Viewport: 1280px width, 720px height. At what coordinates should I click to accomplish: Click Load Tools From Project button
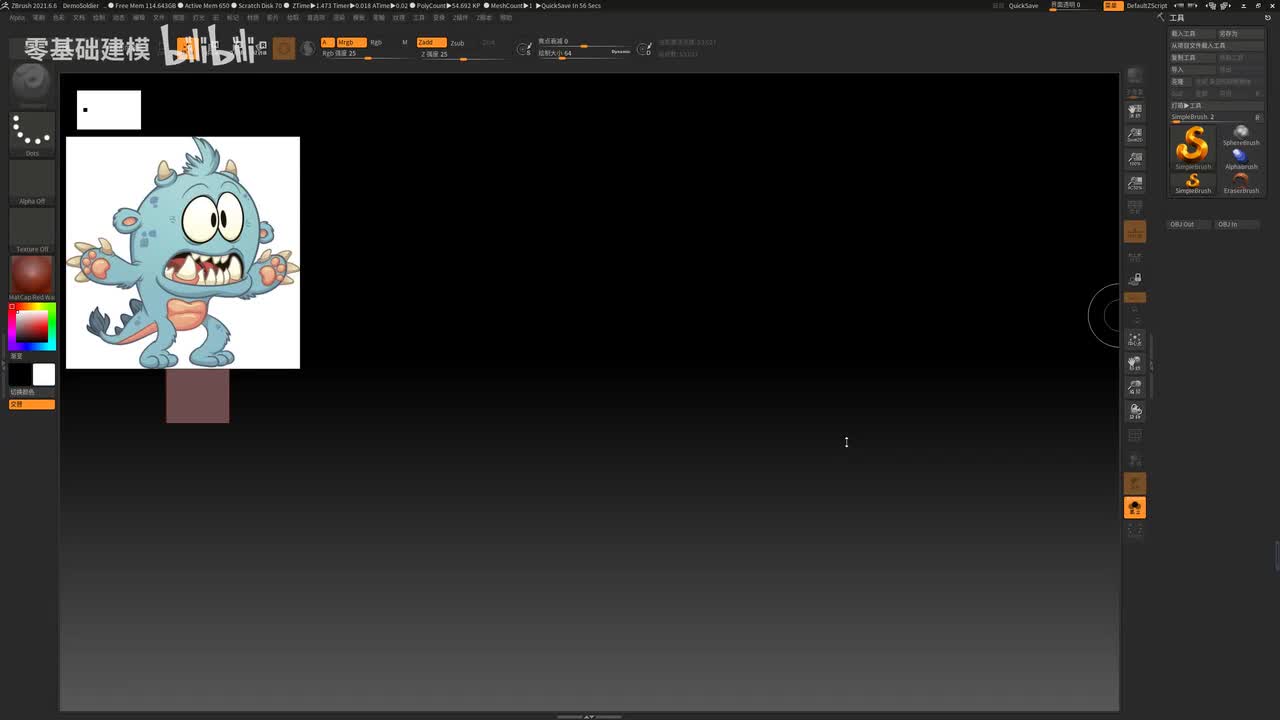[1217, 45]
